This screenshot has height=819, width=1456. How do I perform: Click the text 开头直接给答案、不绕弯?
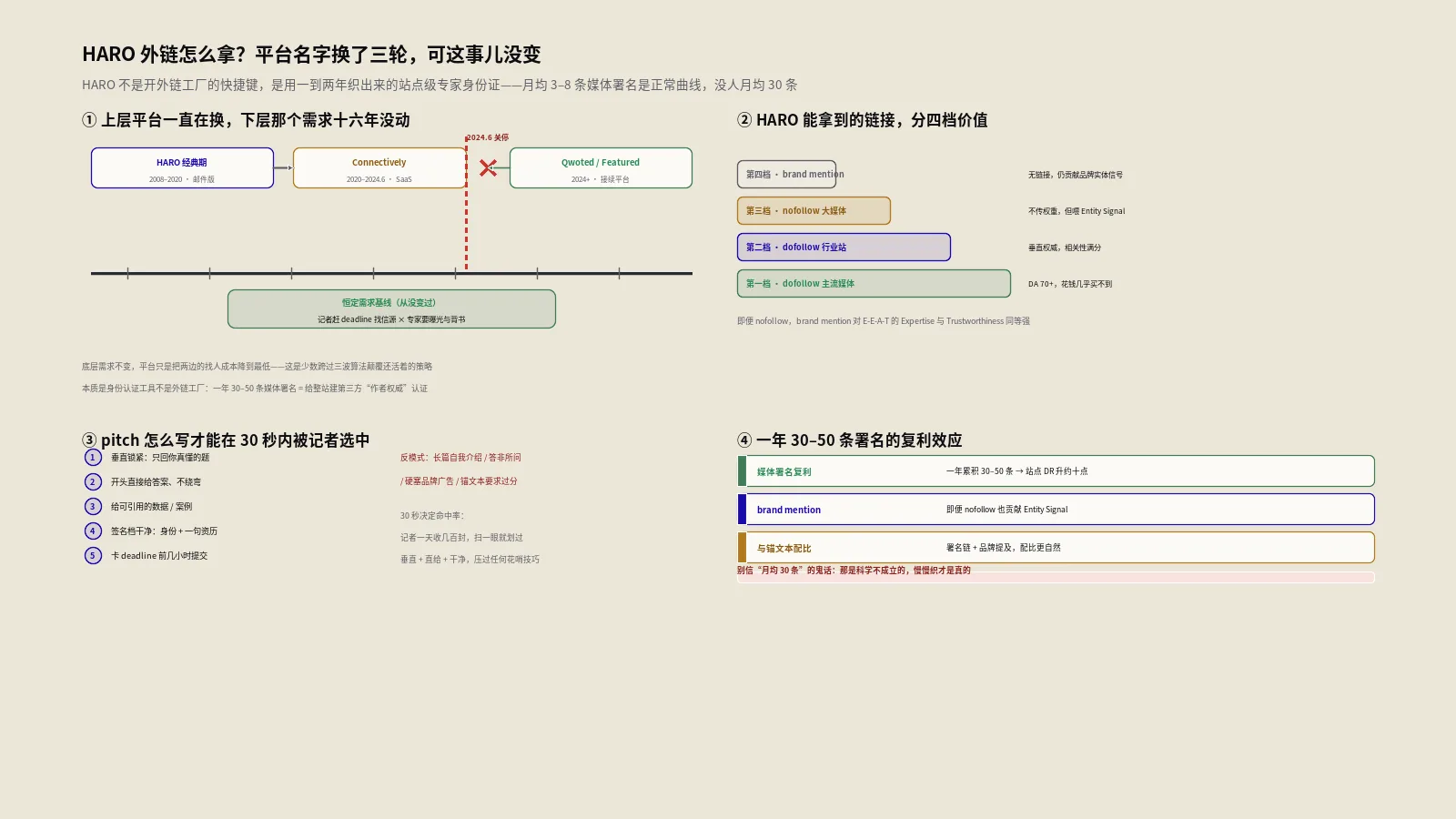tap(156, 482)
